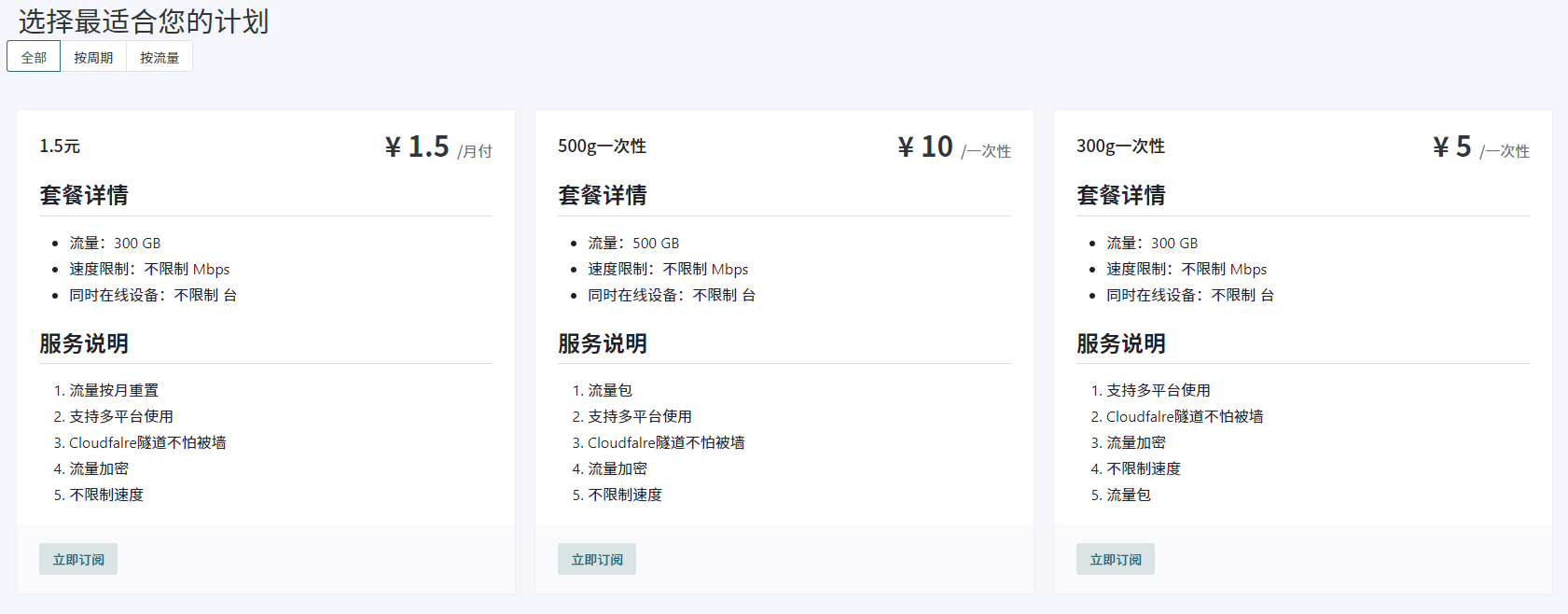The height and width of the screenshot is (614, 1568).
Task: Click the 1.5元 plan title
Action: 60,147
